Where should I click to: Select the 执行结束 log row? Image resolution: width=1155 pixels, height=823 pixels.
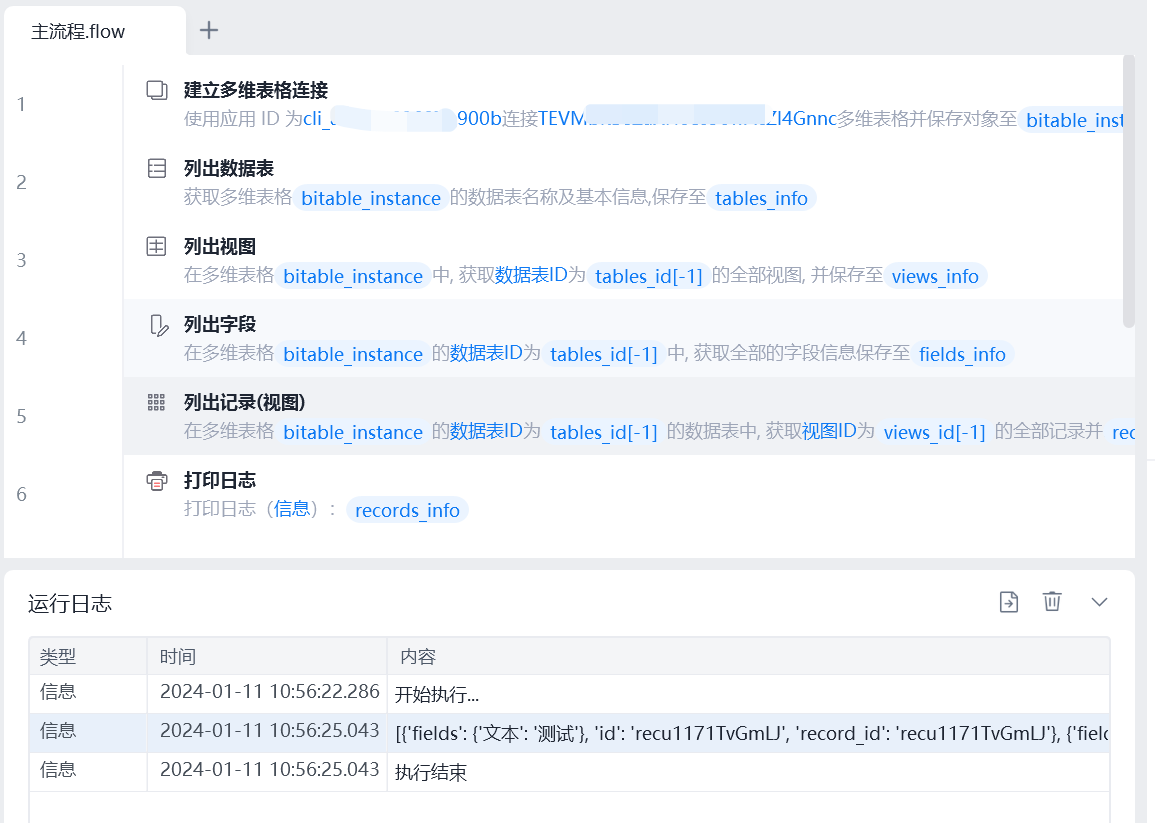(569, 772)
